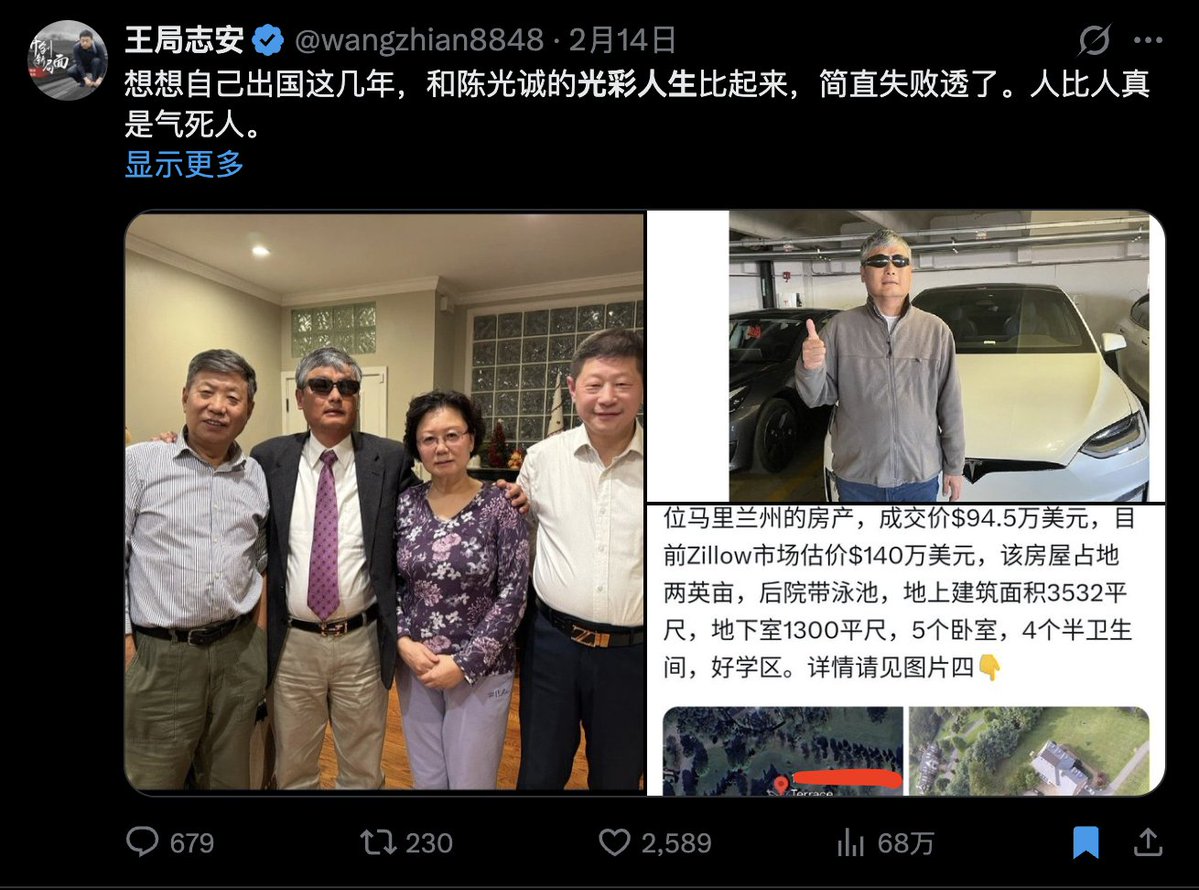Like the post with heart icon
Image resolution: width=1199 pixels, height=890 pixels.
tap(614, 843)
